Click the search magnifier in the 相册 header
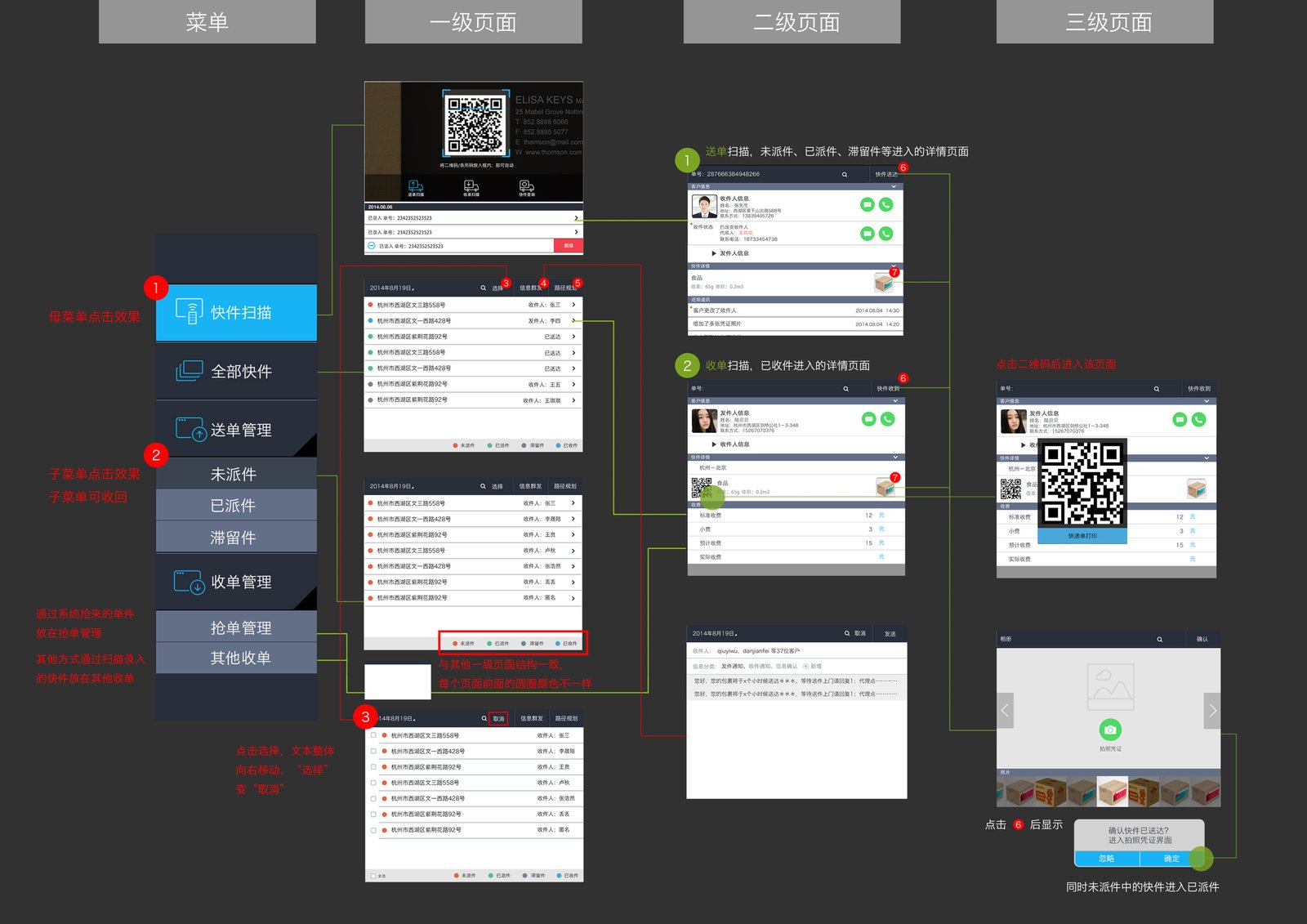1307x924 pixels. [x=1159, y=639]
